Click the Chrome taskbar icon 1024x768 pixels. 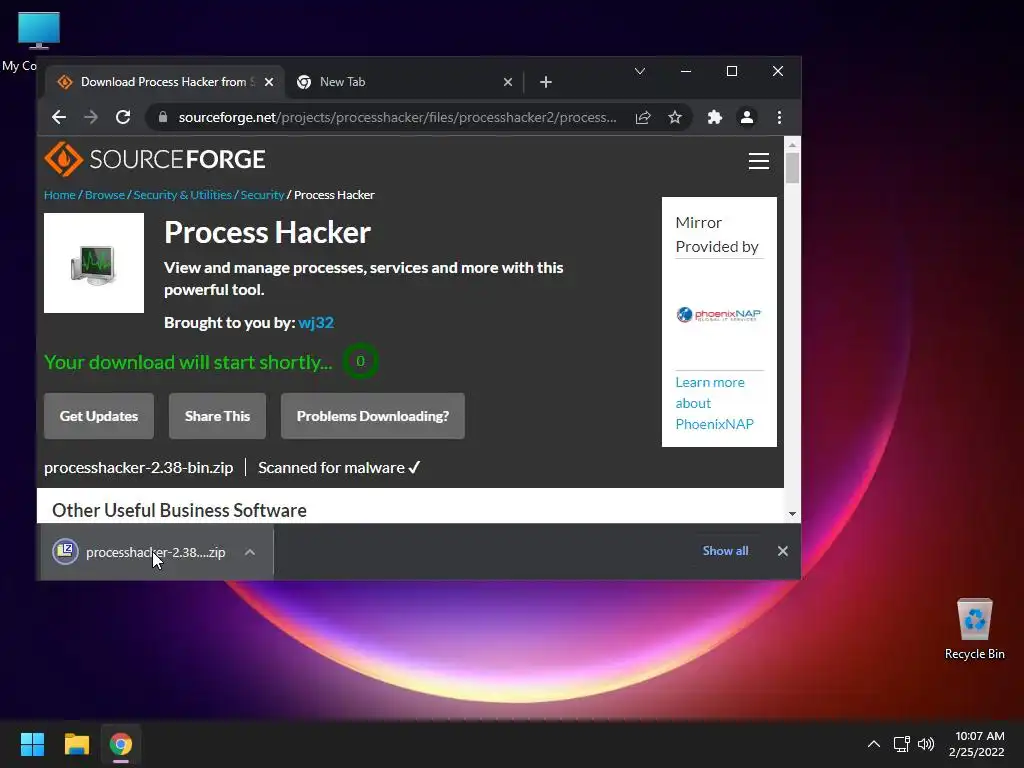click(x=121, y=744)
